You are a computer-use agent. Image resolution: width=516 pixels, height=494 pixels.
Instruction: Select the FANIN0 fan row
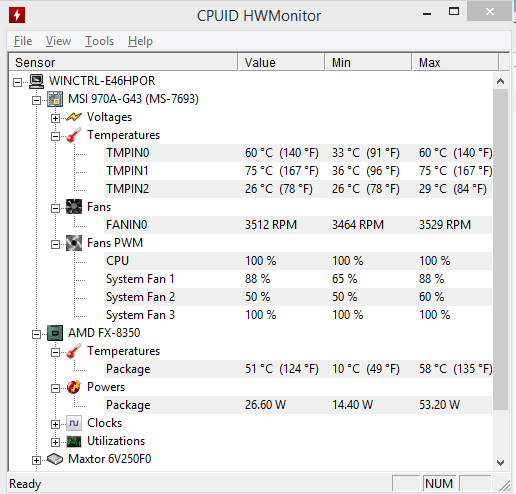(x=298, y=225)
